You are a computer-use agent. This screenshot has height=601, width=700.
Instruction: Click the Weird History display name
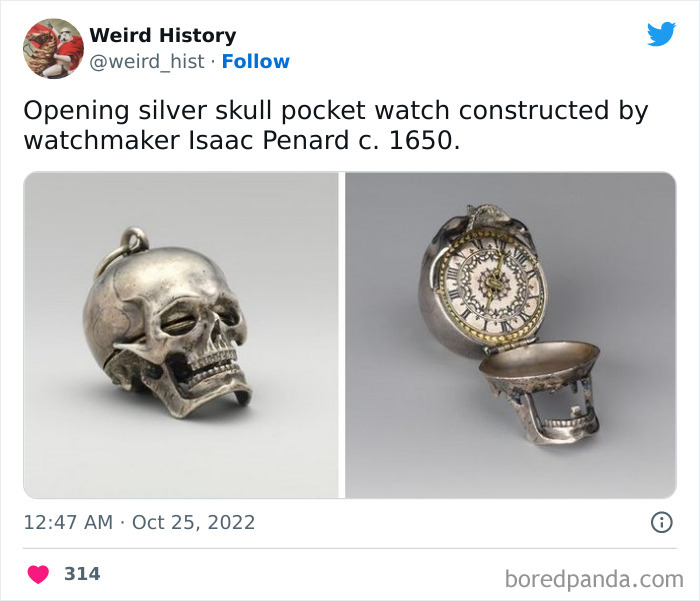163,35
